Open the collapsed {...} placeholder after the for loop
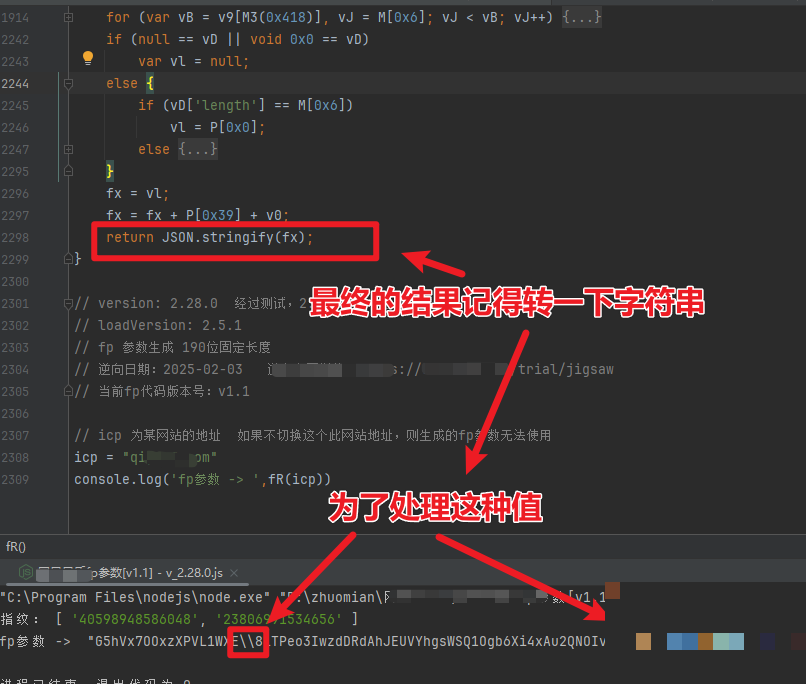 point(581,18)
